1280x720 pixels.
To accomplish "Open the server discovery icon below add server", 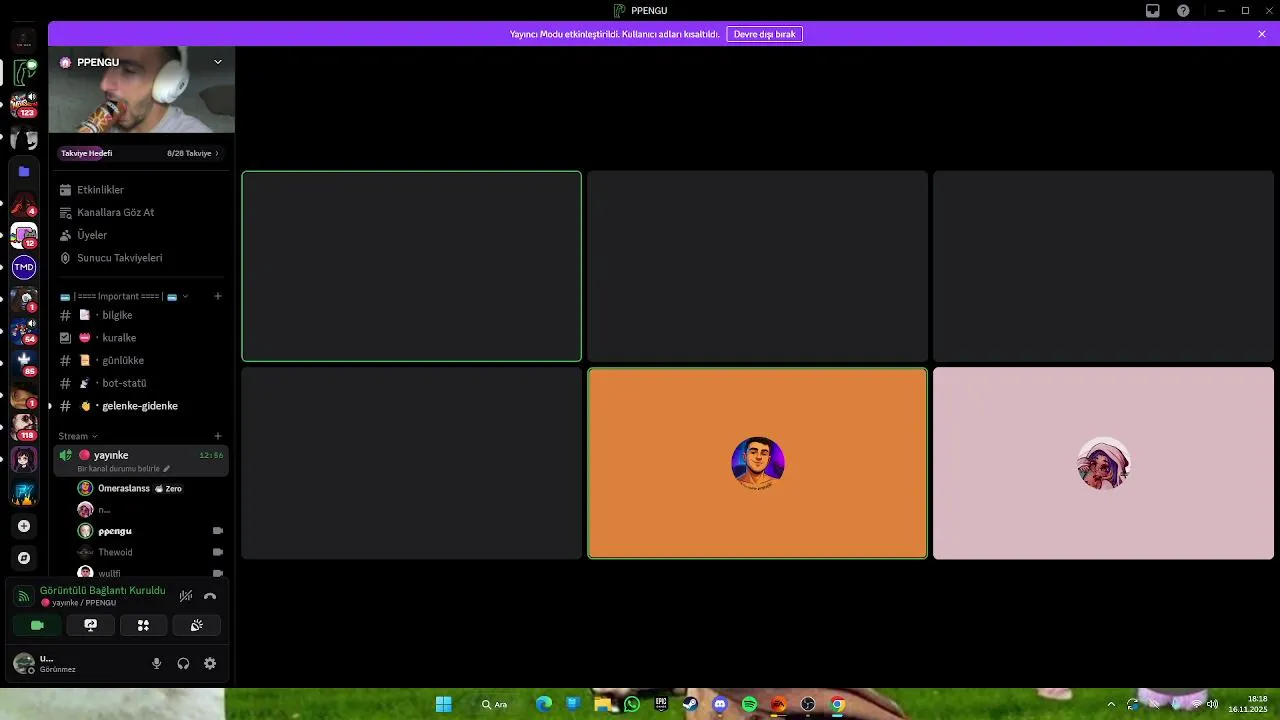I will coord(24,558).
